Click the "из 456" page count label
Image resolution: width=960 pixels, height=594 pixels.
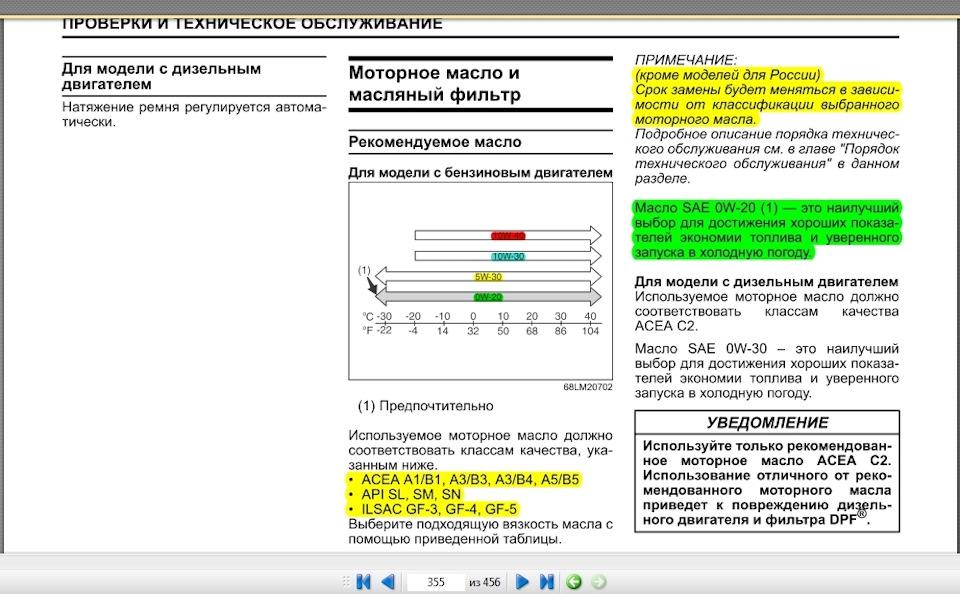click(484, 582)
